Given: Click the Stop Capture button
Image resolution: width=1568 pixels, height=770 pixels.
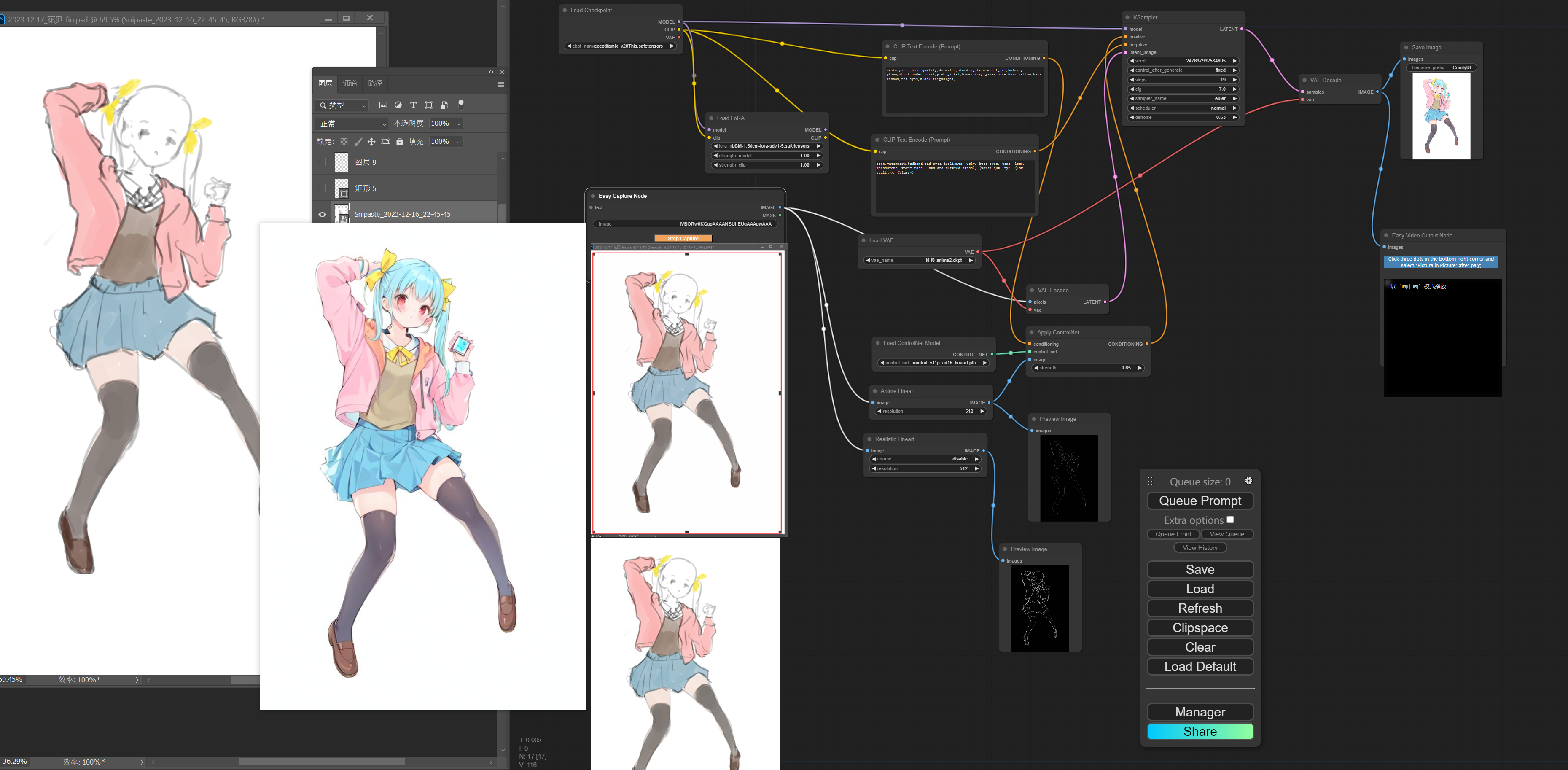Looking at the screenshot, I should 683,239.
